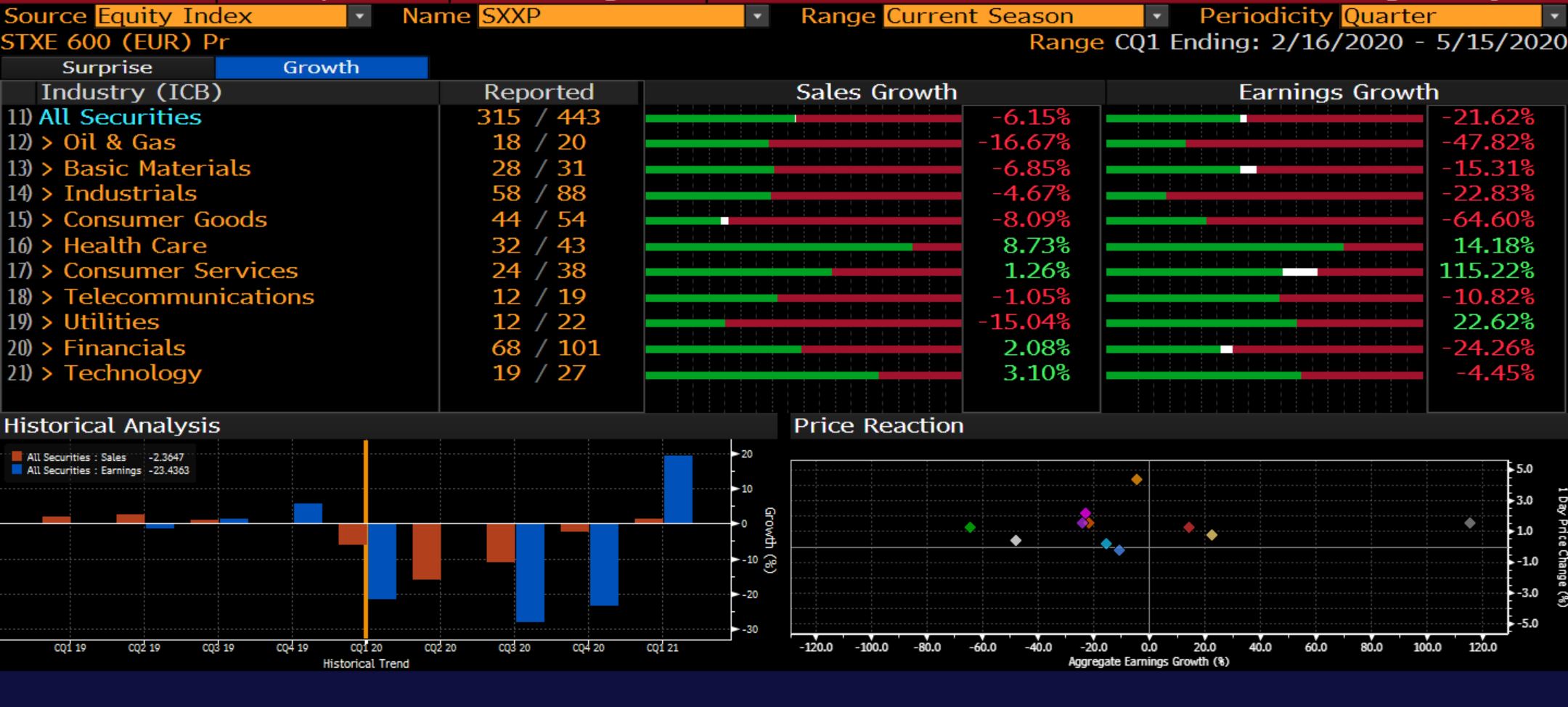Click the 8.73% Health Care sales value
1568x707 pixels.
pos(1037,245)
